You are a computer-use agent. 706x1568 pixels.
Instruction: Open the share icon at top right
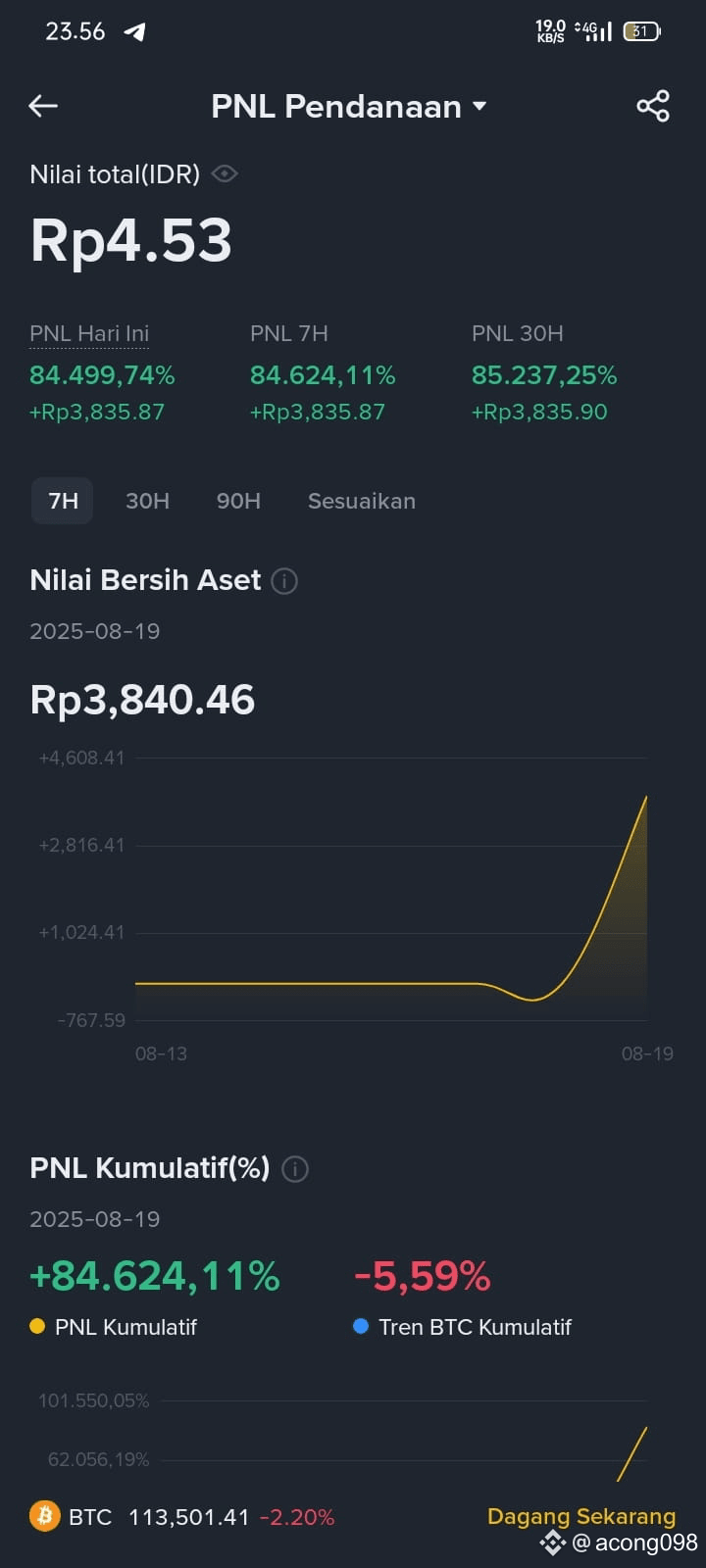click(x=653, y=106)
